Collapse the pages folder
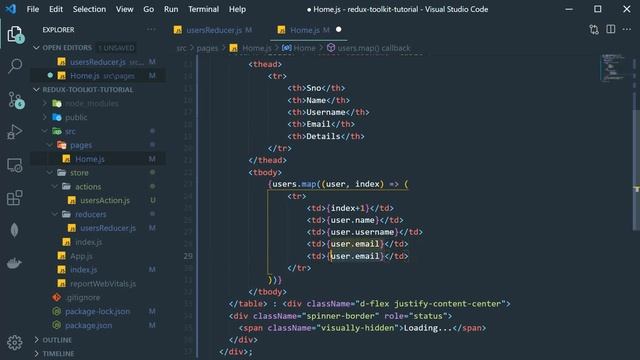Image resolution: width=640 pixels, height=360 pixels. point(49,145)
